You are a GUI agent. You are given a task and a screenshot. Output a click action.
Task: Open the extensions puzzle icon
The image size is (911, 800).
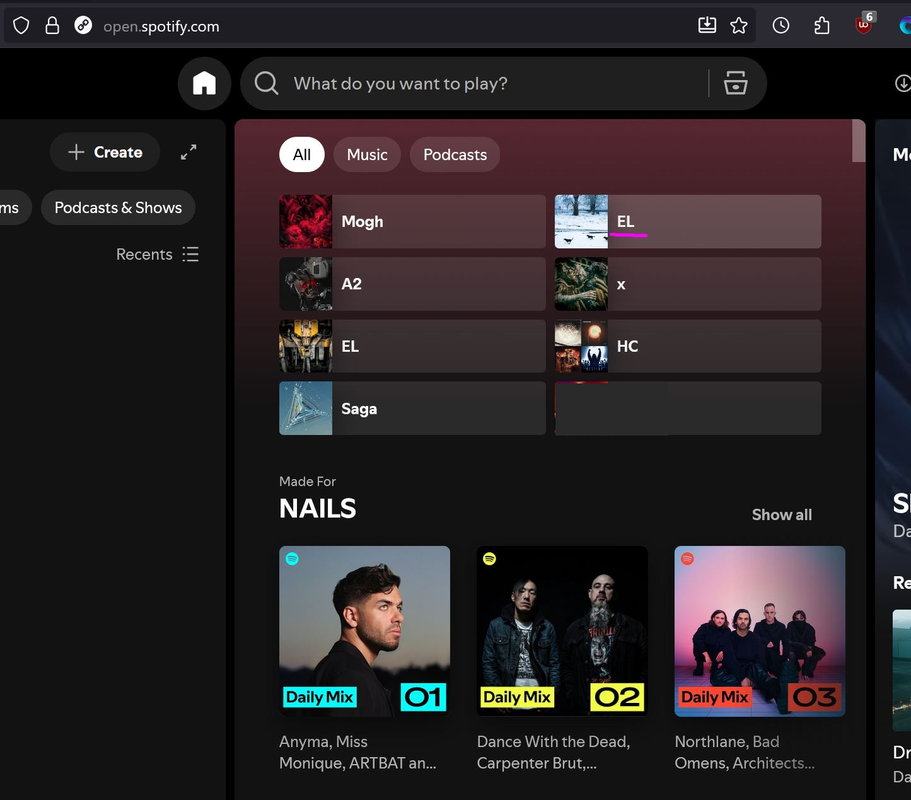click(x=822, y=26)
